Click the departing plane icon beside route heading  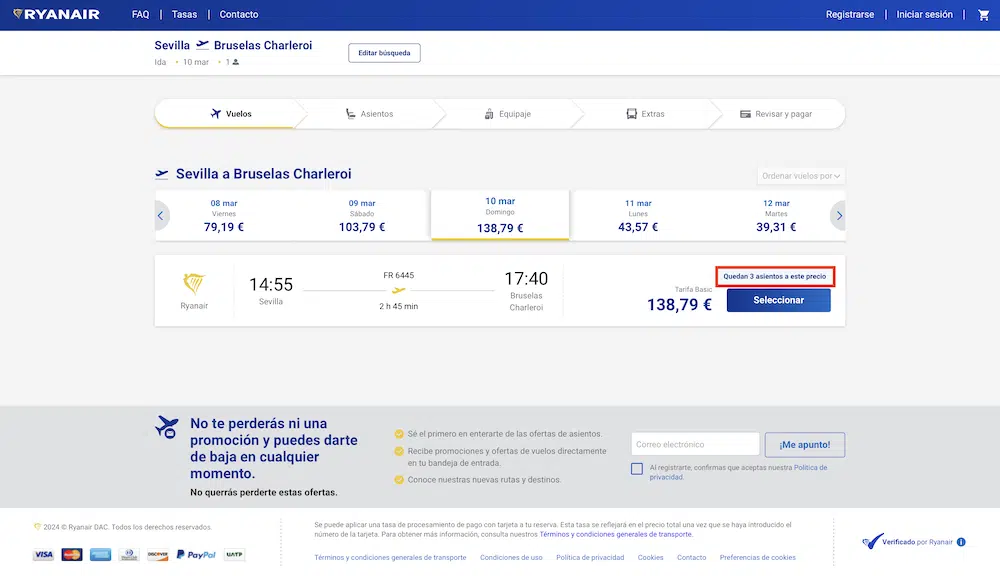162,174
